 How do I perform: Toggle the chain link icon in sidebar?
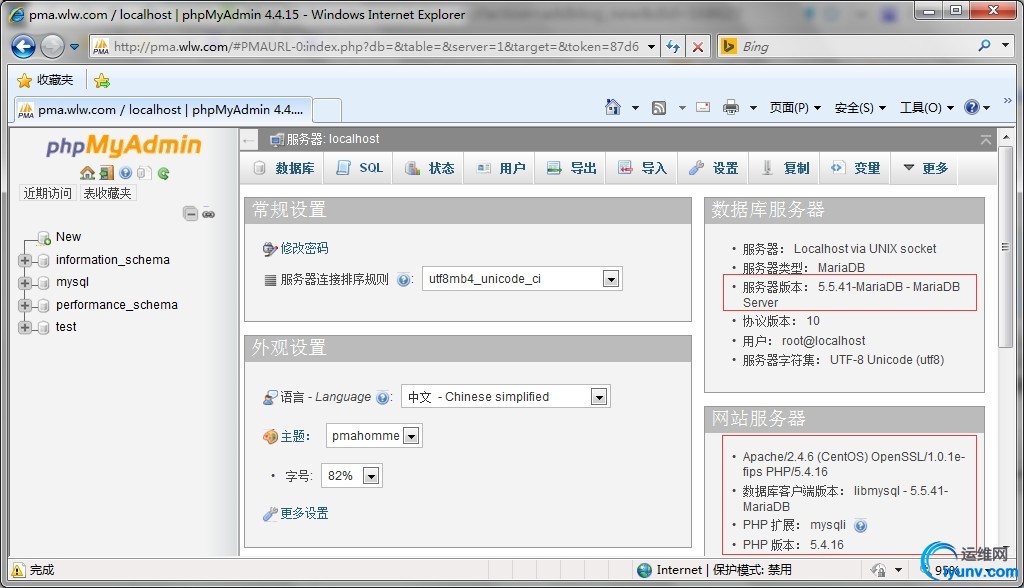point(208,214)
